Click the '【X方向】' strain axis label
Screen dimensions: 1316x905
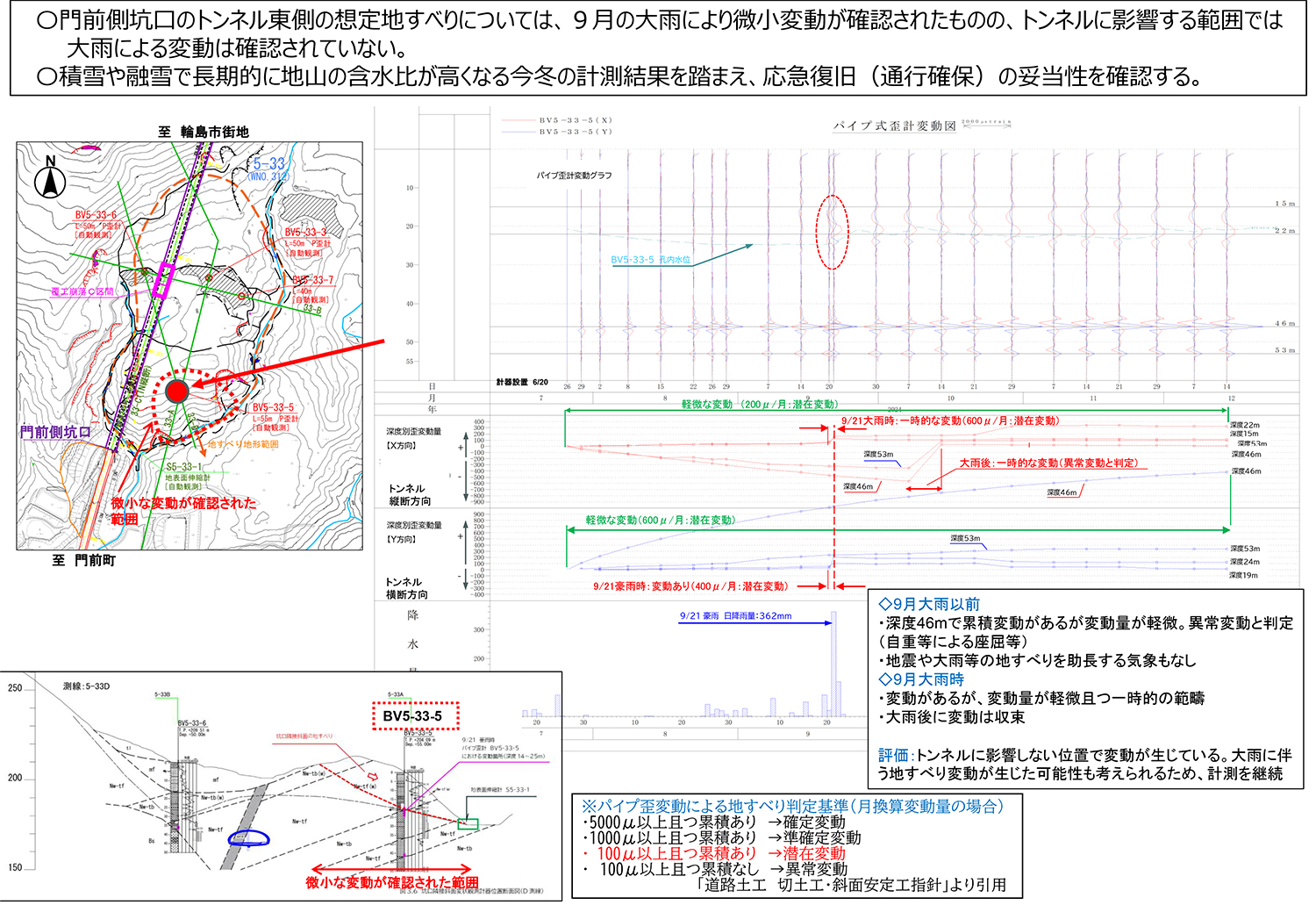point(402,446)
